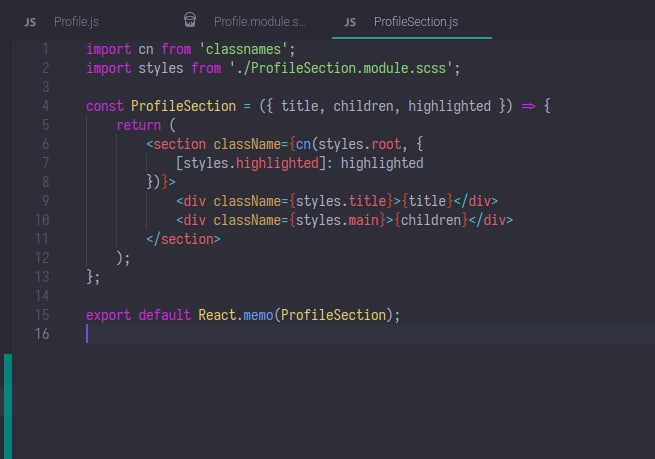Click the arrow operator on line 4
655x459 pixels.
pyautogui.click(x=528, y=107)
